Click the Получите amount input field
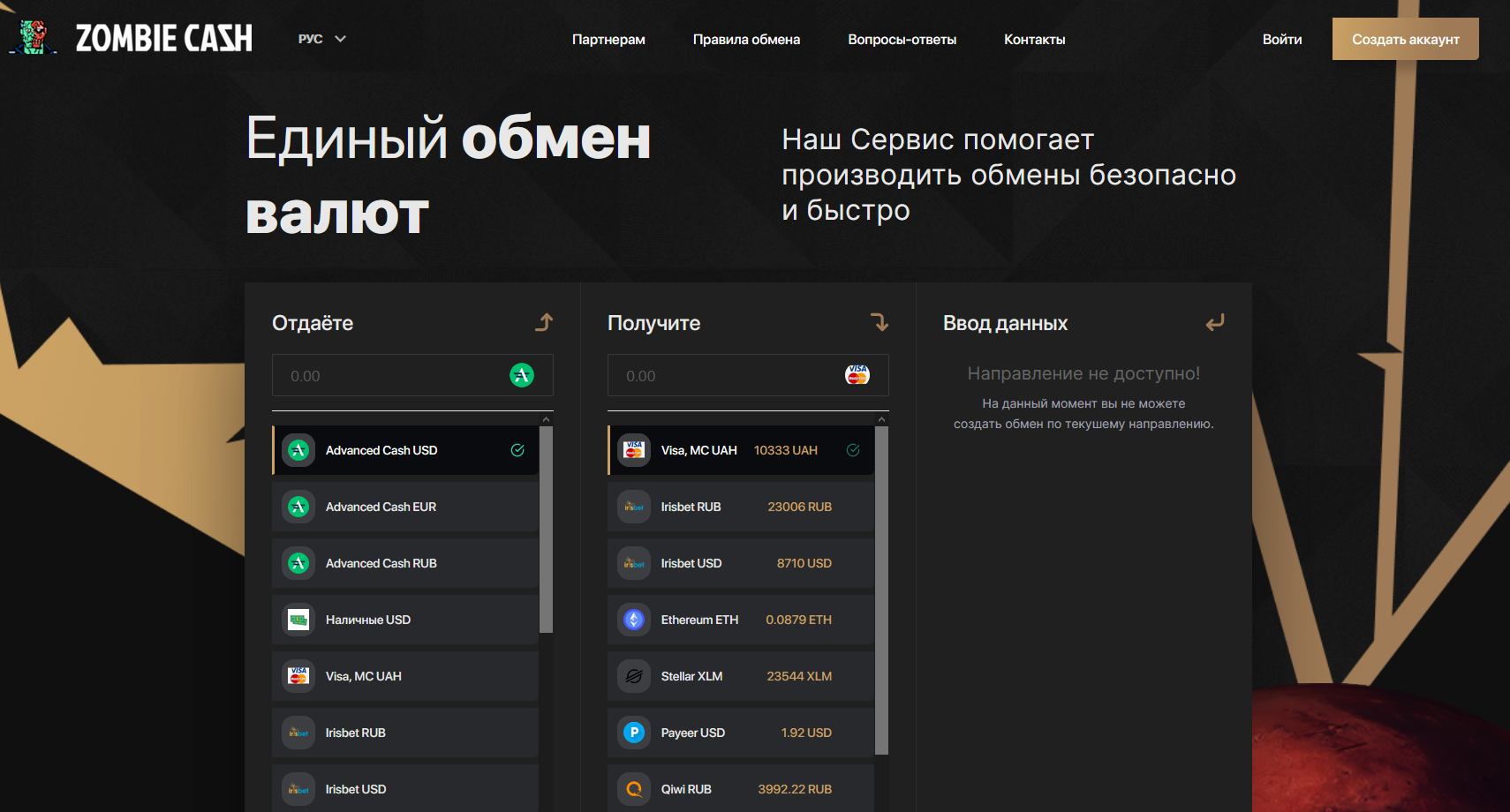Image resolution: width=1510 pixels, height=812 pixels. click(748, 375)
